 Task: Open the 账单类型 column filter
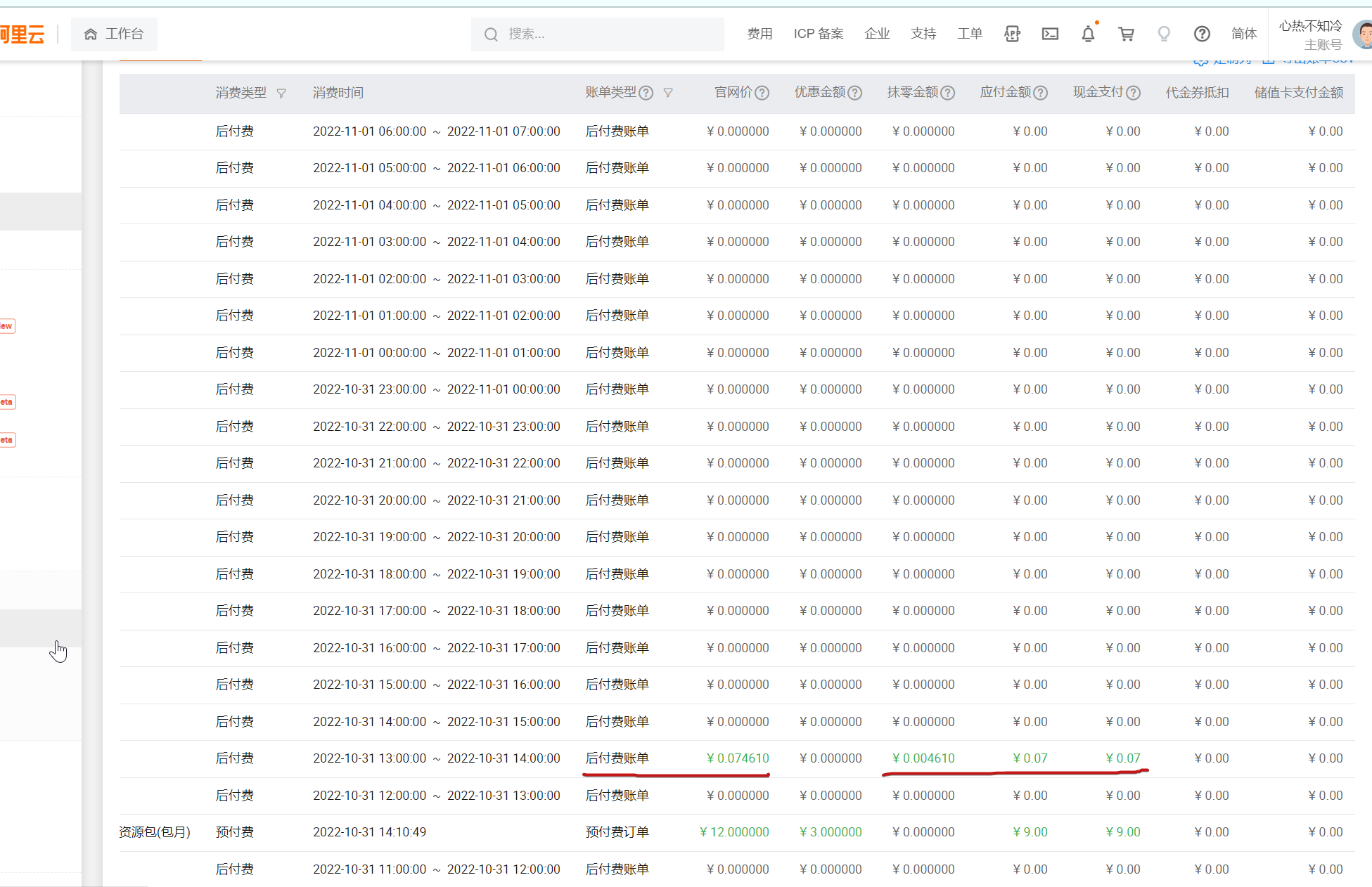668,93
